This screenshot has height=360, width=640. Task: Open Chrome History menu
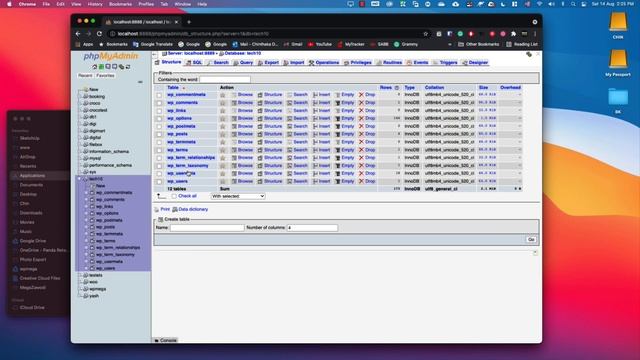coord(95,4)
